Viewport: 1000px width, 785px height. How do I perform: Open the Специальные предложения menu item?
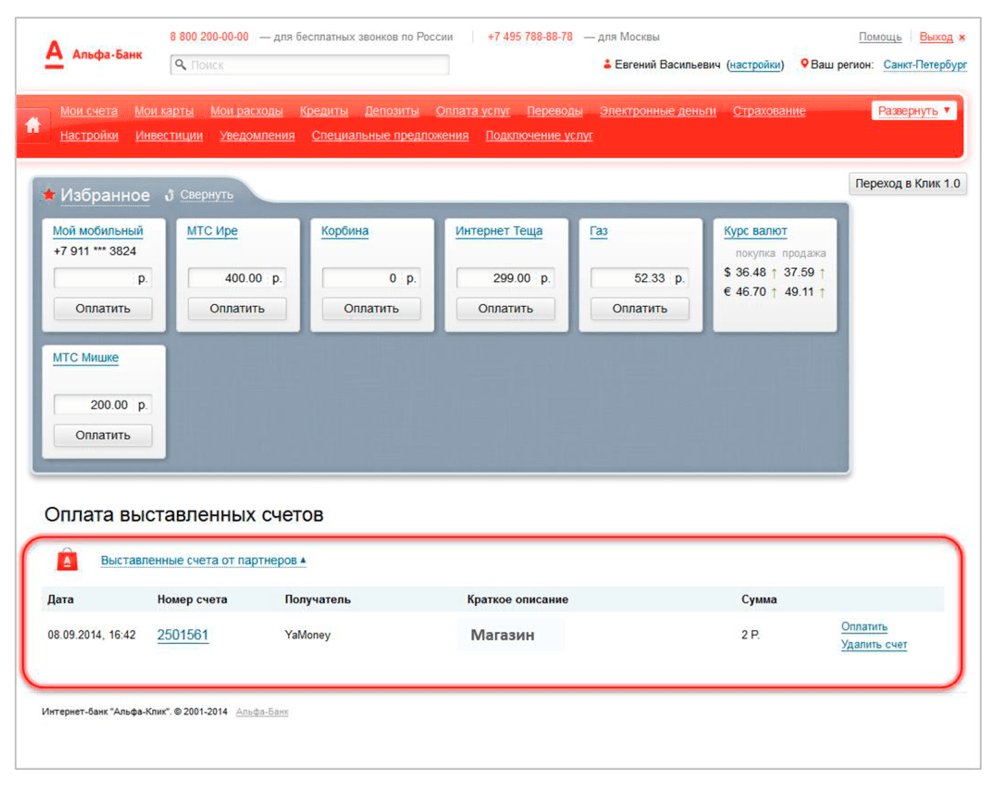[390, 136]
